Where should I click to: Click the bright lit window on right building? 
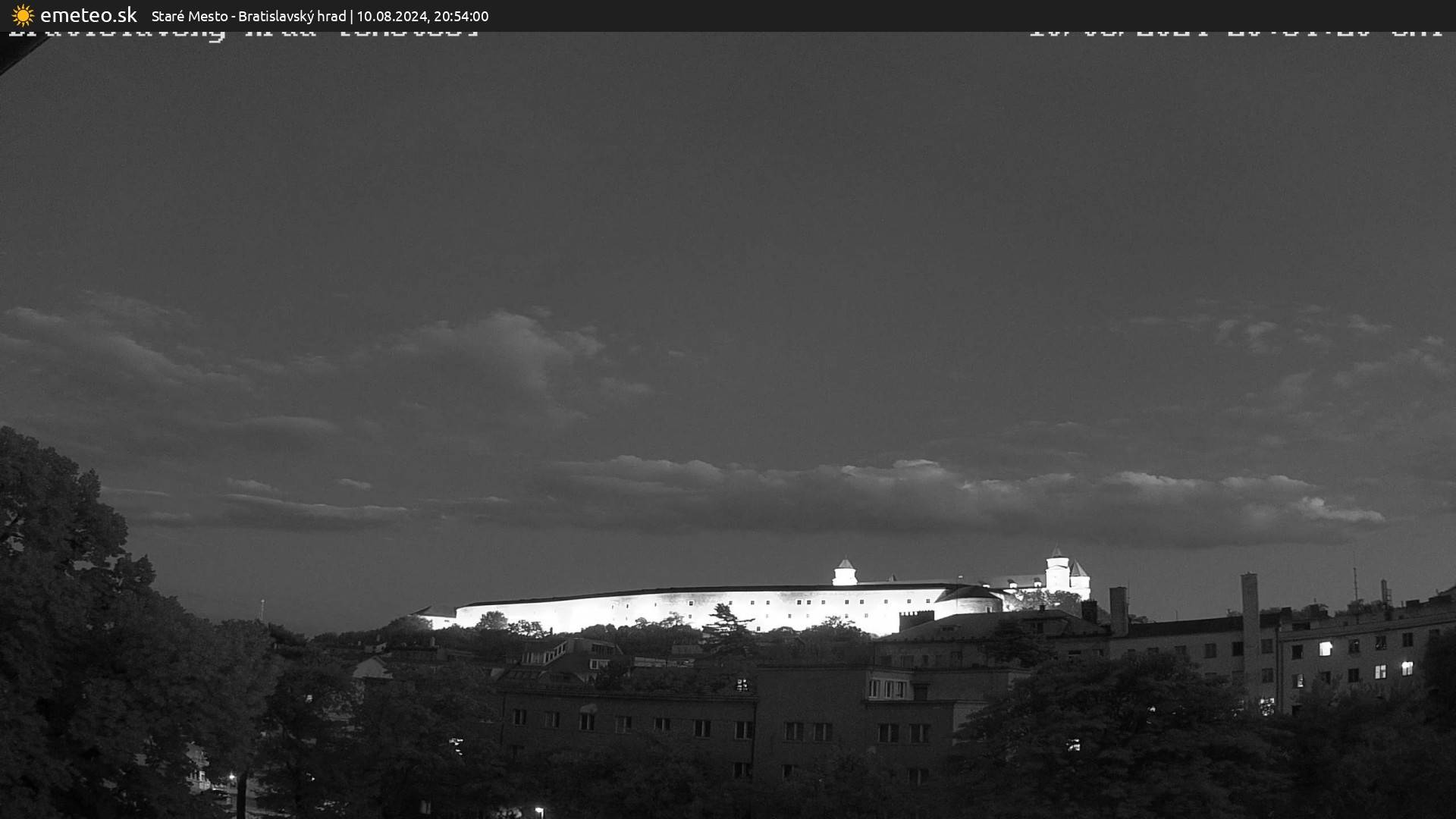pyautogui.click(x=1325, y=648)
